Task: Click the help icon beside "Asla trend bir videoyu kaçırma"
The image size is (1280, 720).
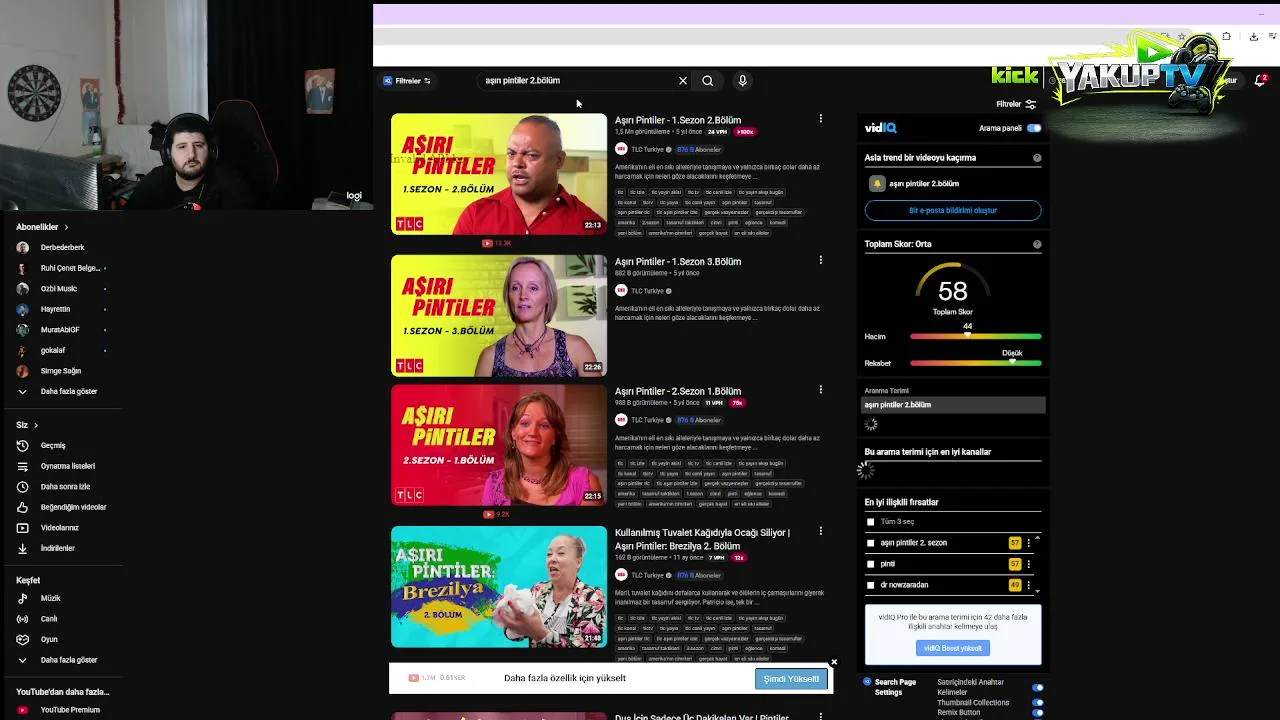Action: [x=1037, y=158]
